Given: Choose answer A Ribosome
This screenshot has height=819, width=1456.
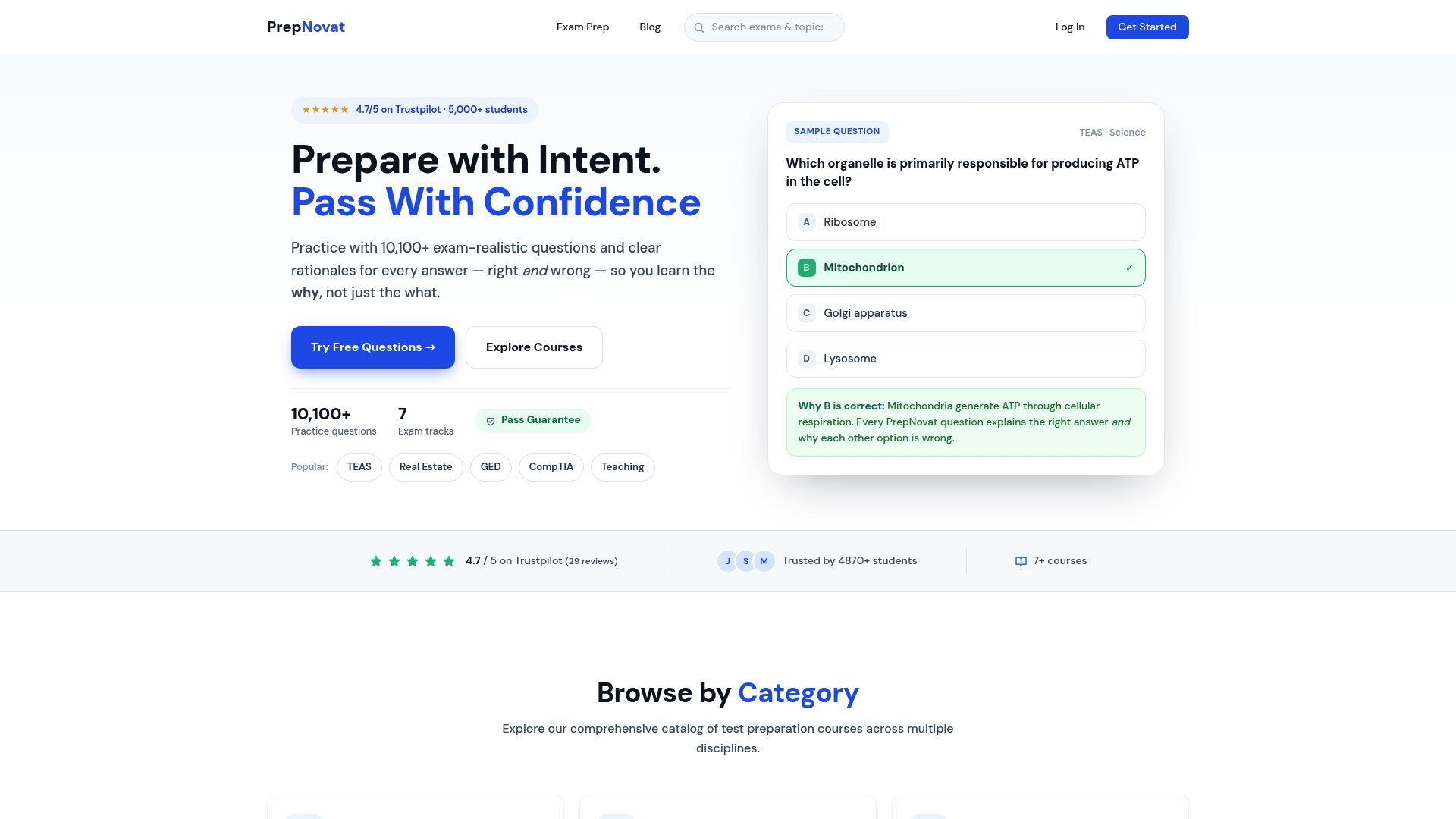Looking at the screenshot, I should point(965,222).
